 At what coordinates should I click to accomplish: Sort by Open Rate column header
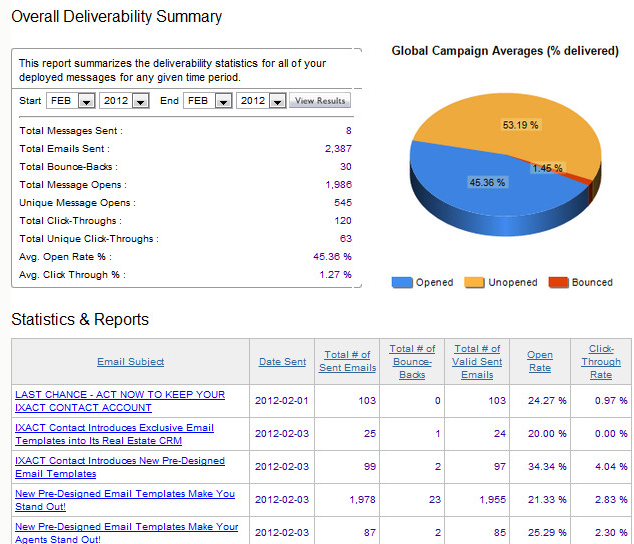pyautogui.click(x=540, y=361)
